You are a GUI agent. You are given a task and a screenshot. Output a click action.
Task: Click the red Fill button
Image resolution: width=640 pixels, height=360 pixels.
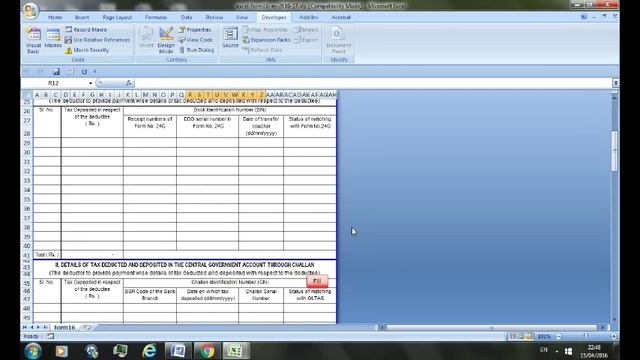(x=317, y=281)
